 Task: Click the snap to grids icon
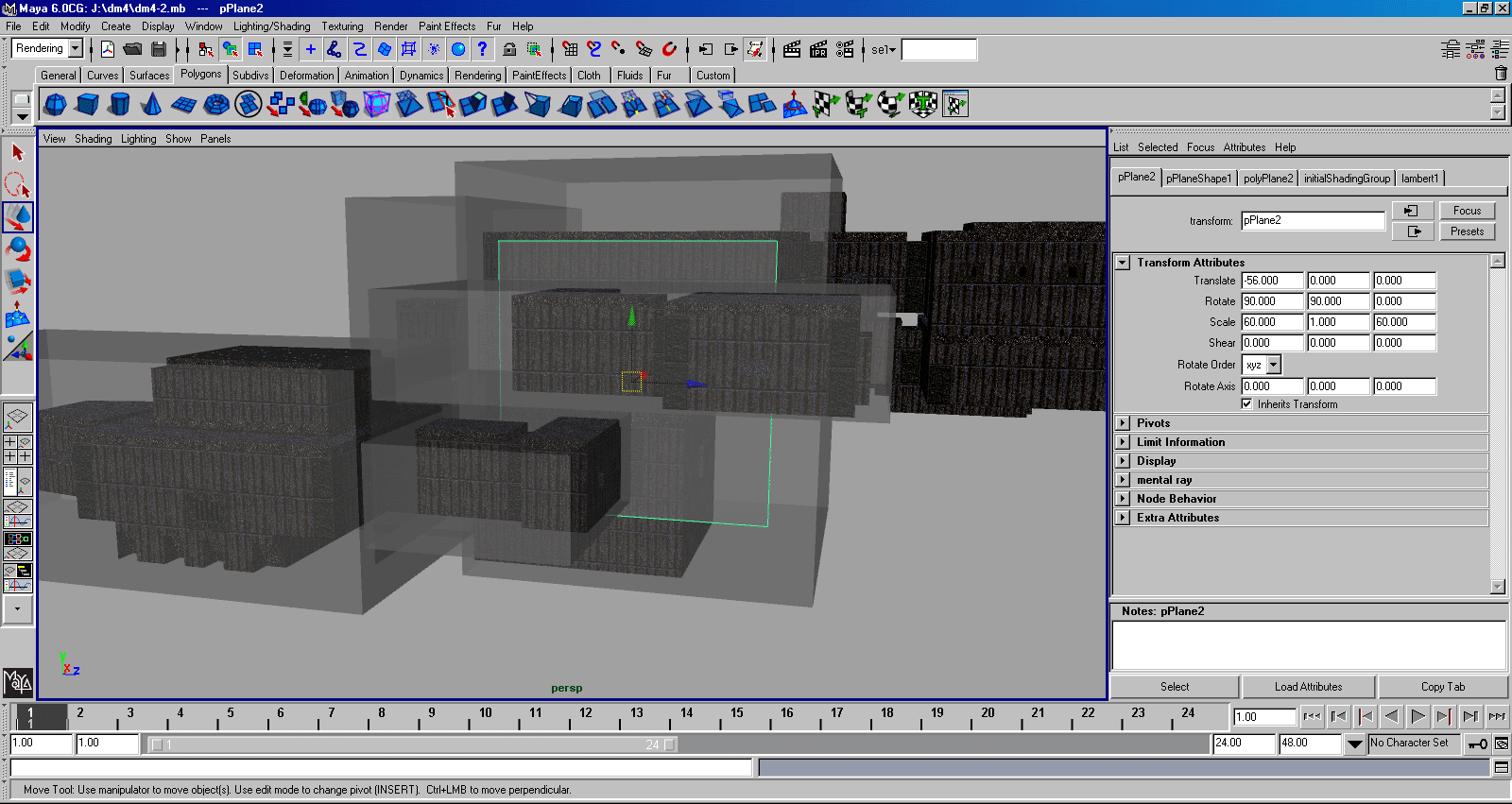click(x=570, y=49)
